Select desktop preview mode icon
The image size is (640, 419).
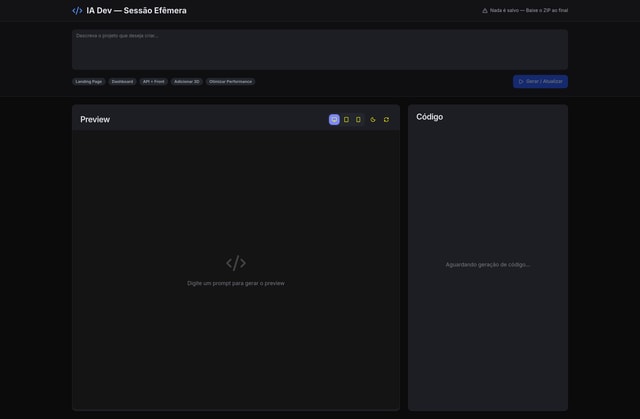(x=334, y=120)
